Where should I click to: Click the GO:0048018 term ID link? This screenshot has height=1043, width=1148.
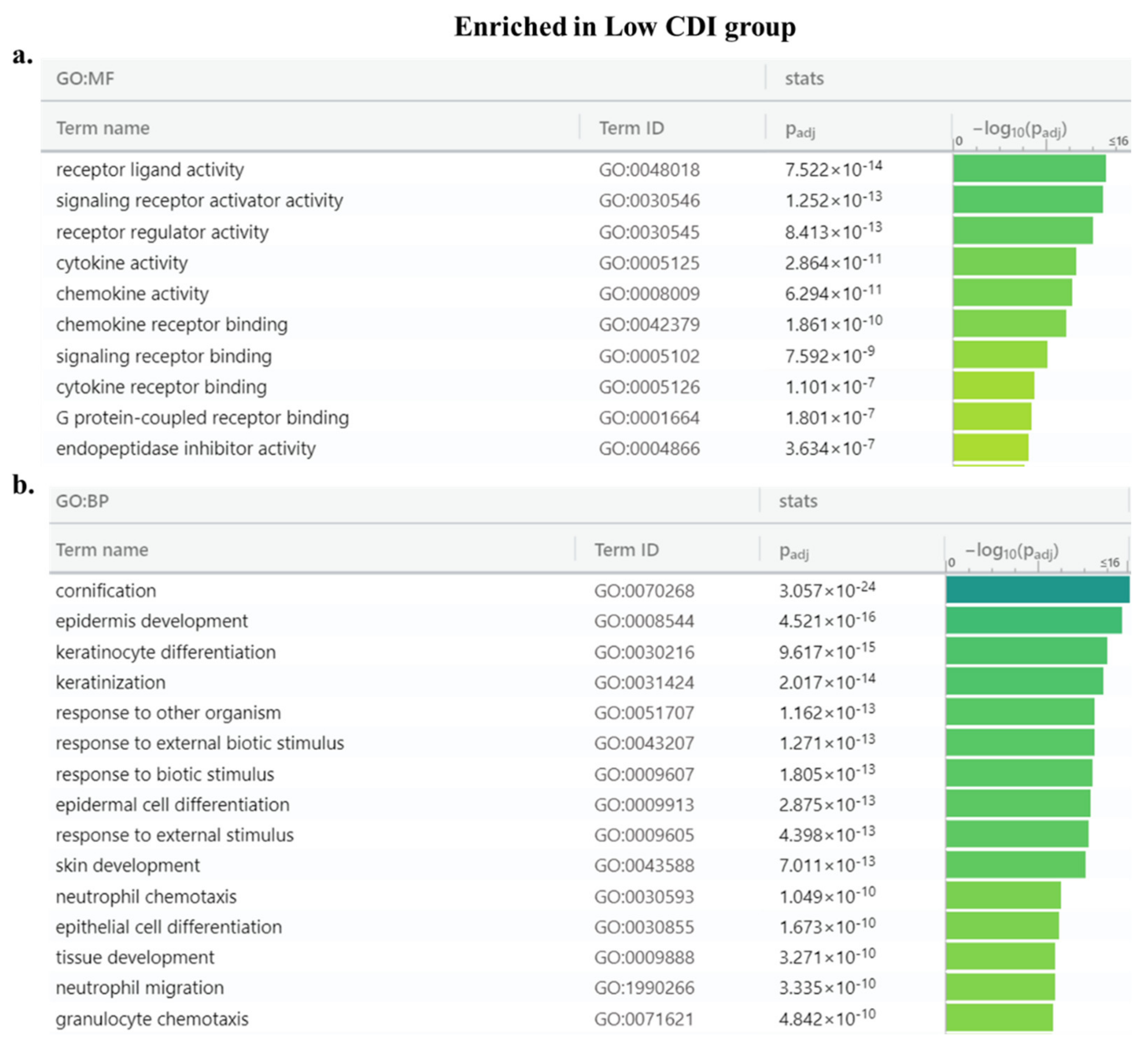point(649,170)
